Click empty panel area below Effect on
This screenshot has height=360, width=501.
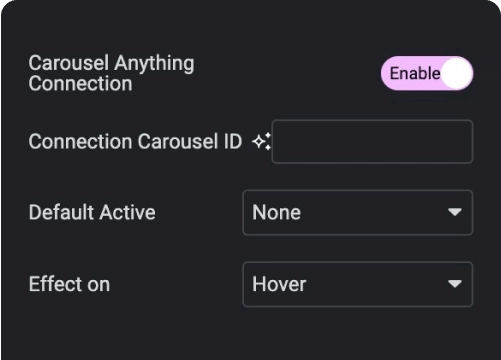(250, 335)
